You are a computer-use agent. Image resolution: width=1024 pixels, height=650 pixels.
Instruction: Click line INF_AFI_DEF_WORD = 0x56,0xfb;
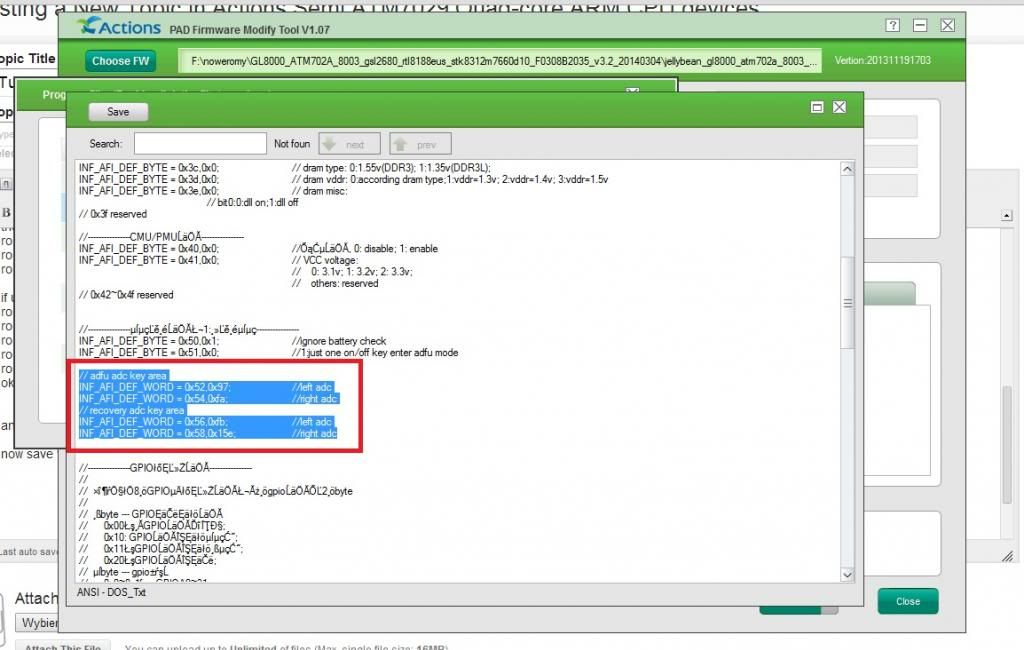pyautogui.click(x=153, y=422)
